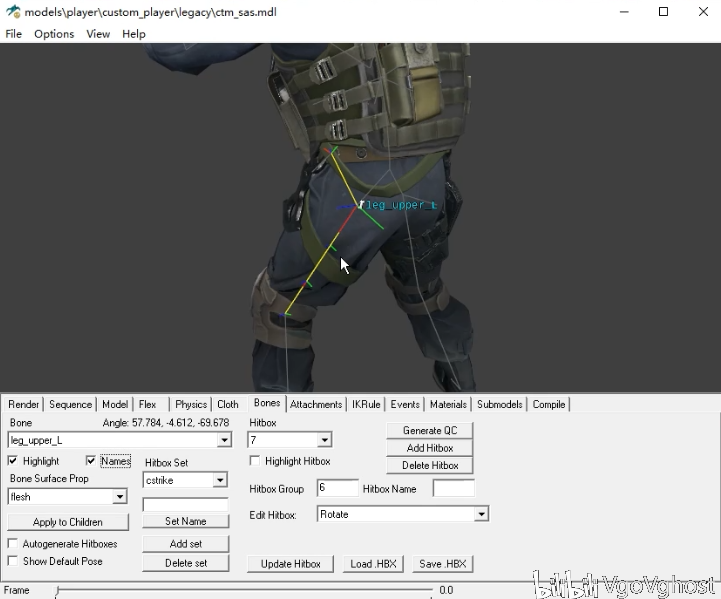The height and width of the screenshot is (599, 721).
Task: Switch to the Render tab
Action: (23, 405)
